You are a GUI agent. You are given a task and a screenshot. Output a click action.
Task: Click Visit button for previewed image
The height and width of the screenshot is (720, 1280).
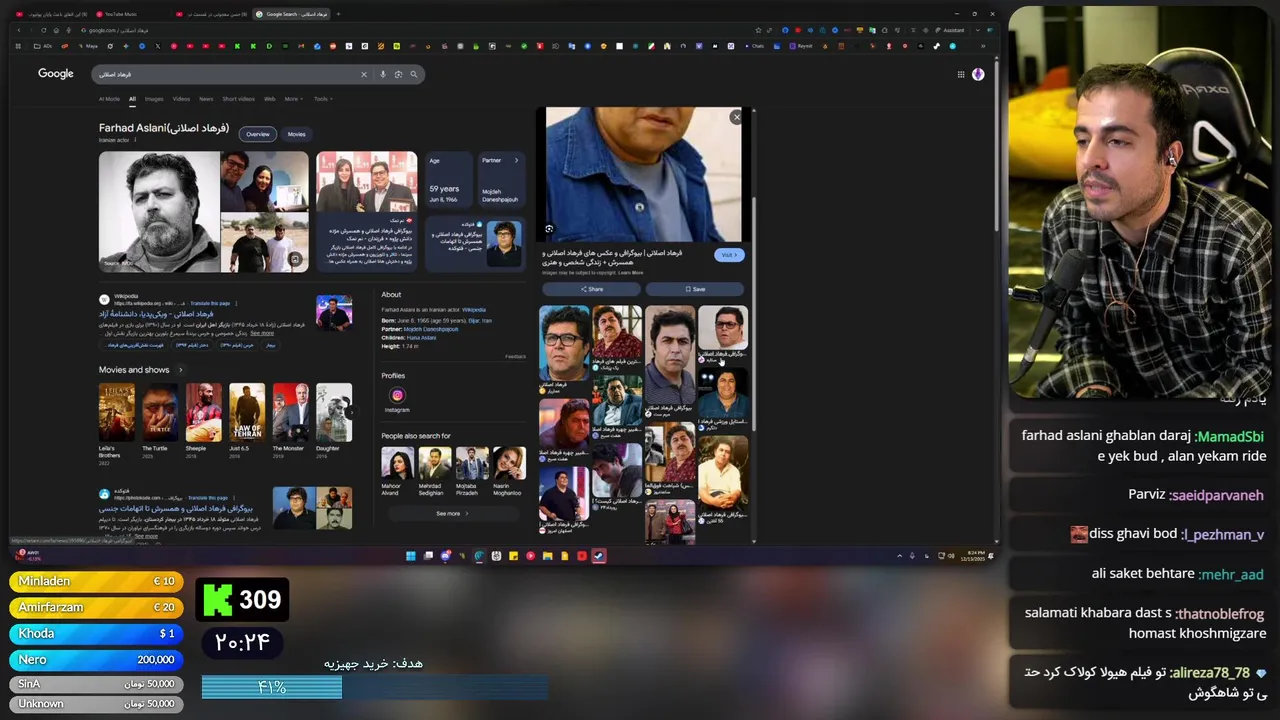(729, 255)
